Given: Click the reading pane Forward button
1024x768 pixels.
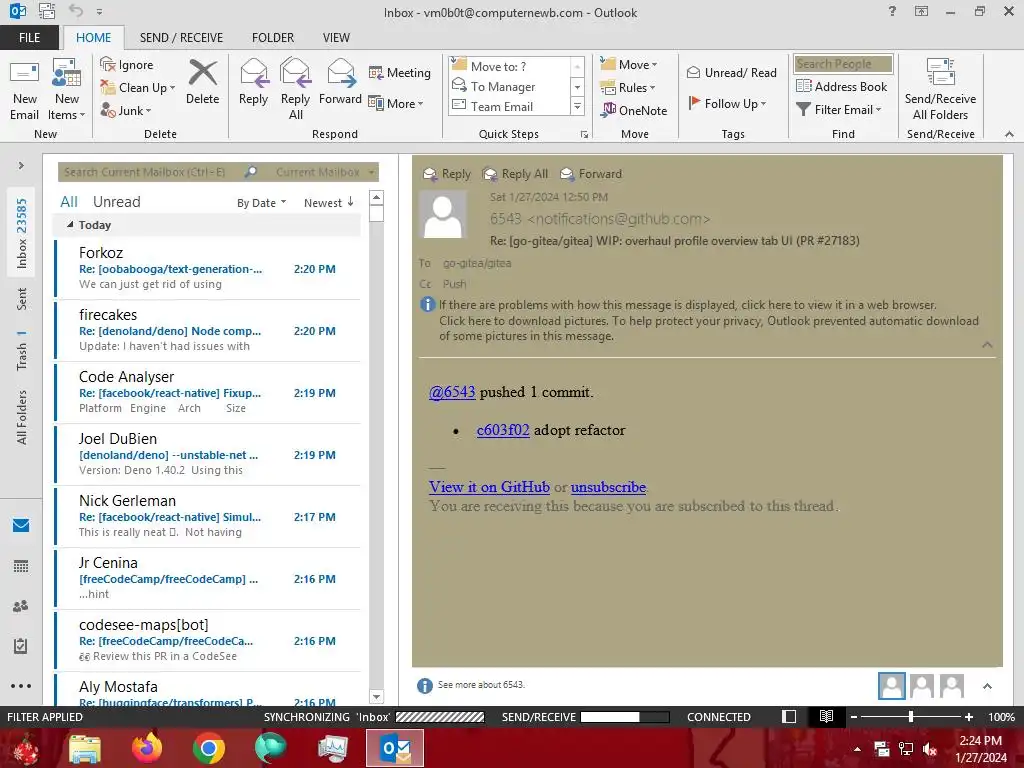Looking at the screenshot, I should [x=591, y=174].
